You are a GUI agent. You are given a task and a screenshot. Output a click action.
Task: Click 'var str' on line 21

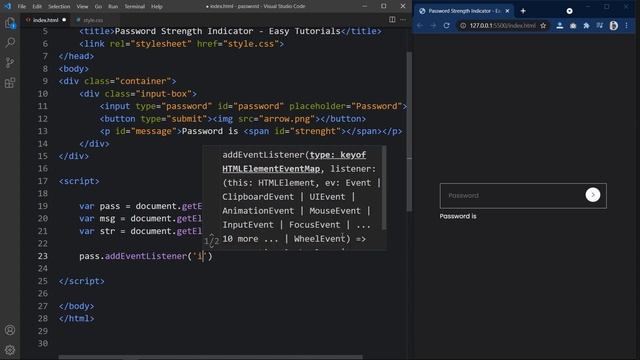pos(97,231)
